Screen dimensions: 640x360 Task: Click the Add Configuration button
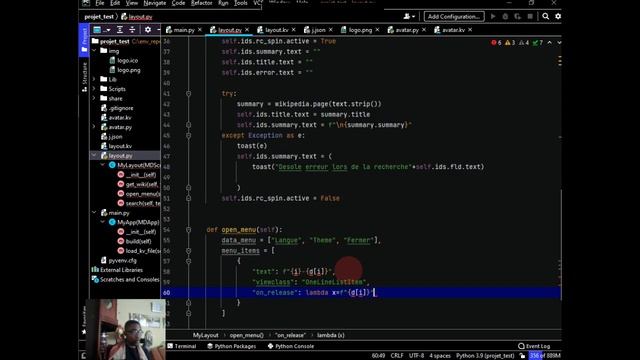[454, 16]
